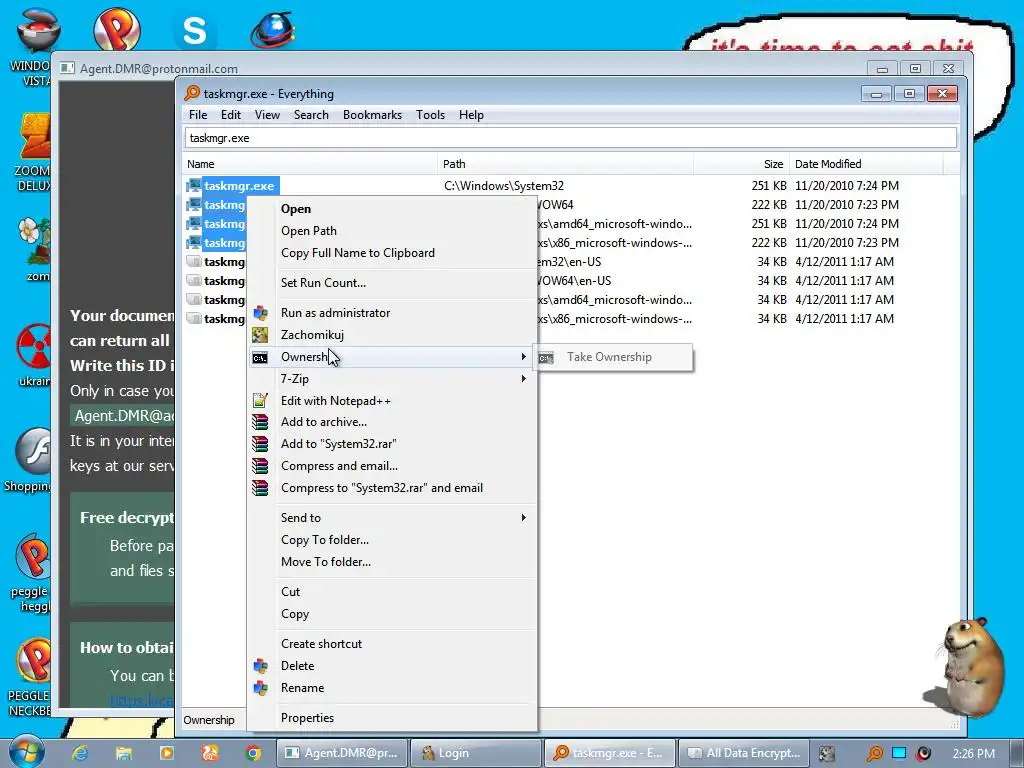
Task: Click Take Ownership in the submenu
Action: click(x=613, y=357)
